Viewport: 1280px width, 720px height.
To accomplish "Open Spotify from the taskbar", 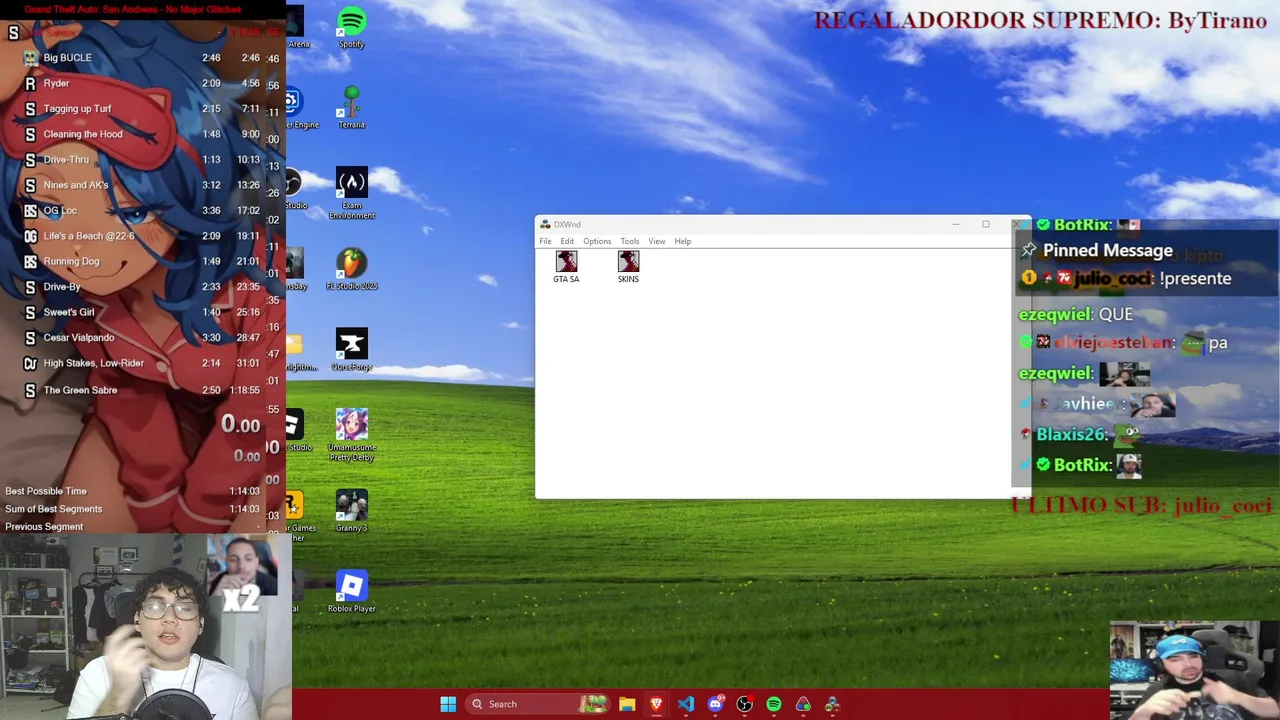I will click(774, 704).
